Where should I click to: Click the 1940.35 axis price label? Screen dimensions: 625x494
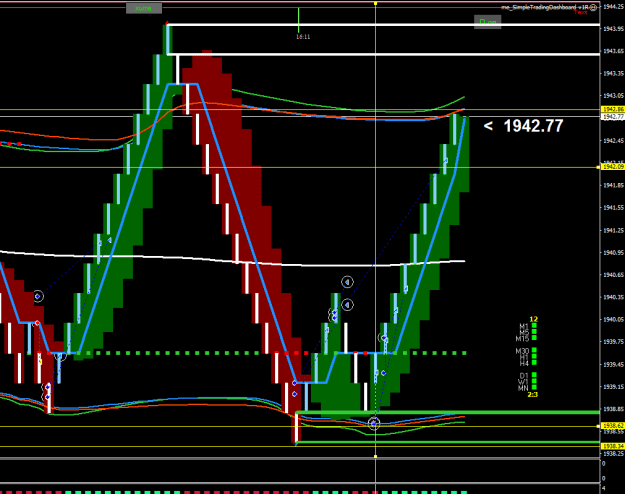click(613, 297)
